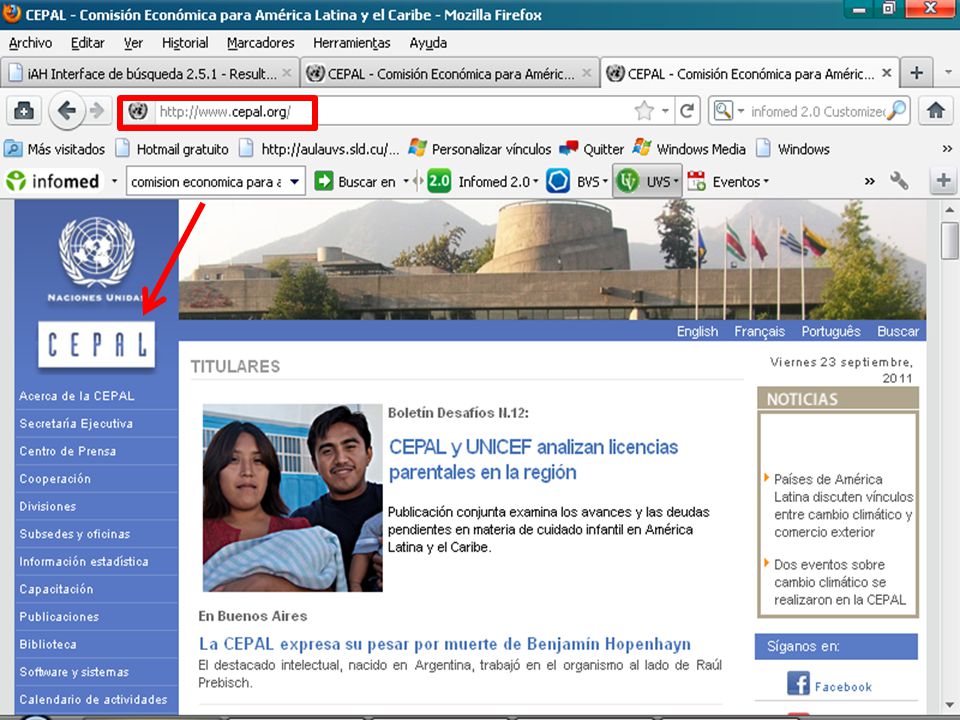Open the Historial menu
This screenshot has width=960, height=720.
(185, 43)
